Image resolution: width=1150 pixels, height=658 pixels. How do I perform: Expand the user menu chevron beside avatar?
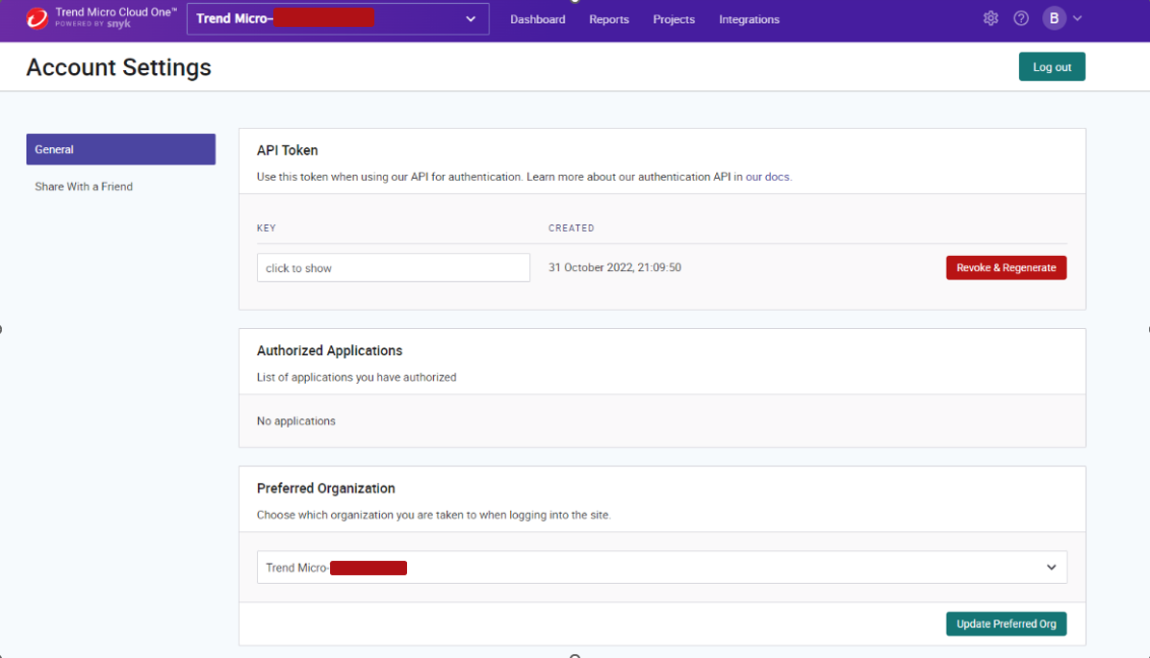pyautogui.click(x=1078, y=19)
